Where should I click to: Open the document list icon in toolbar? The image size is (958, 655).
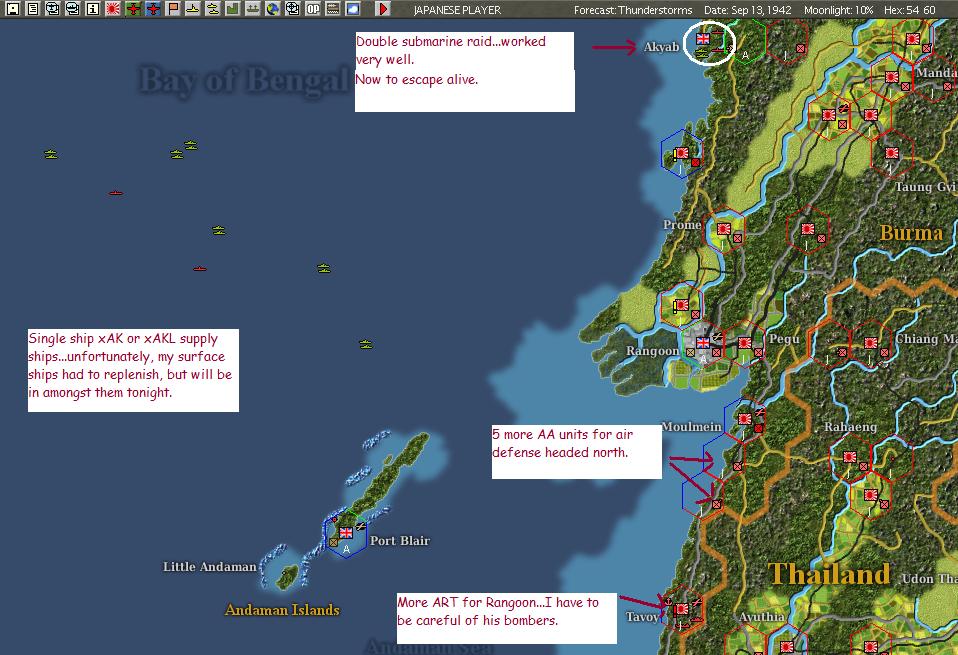(32, 9)
